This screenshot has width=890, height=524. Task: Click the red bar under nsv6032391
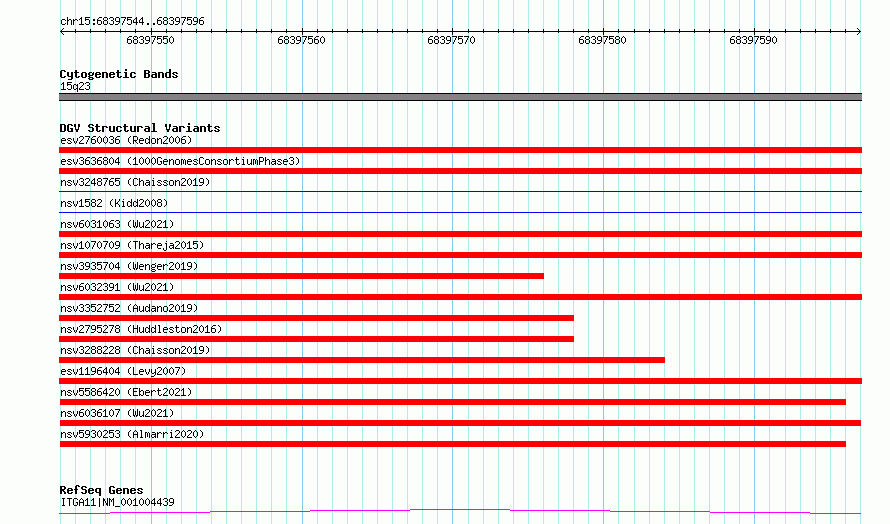(460, 297)
